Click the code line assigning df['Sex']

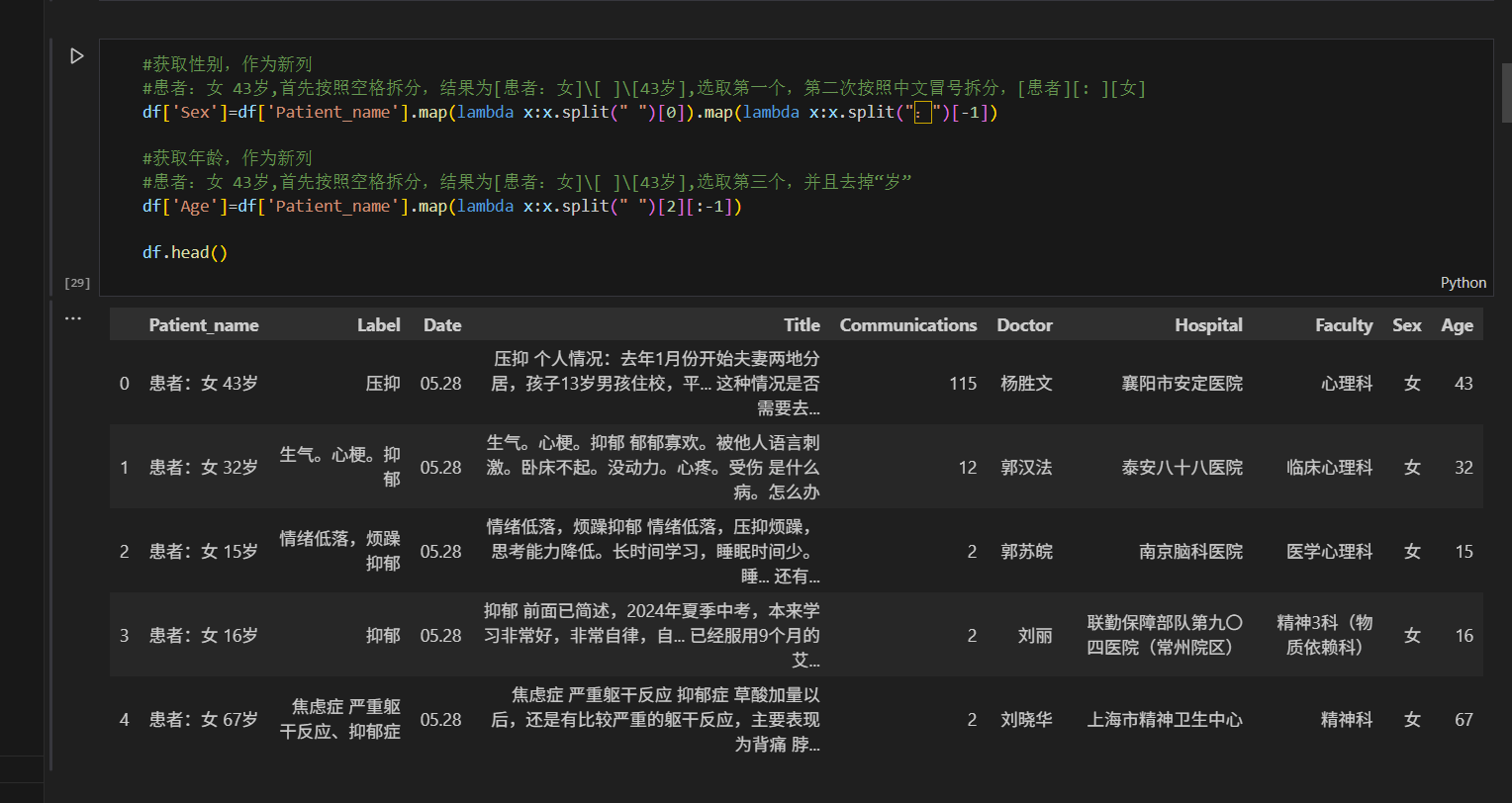[570, 112]
